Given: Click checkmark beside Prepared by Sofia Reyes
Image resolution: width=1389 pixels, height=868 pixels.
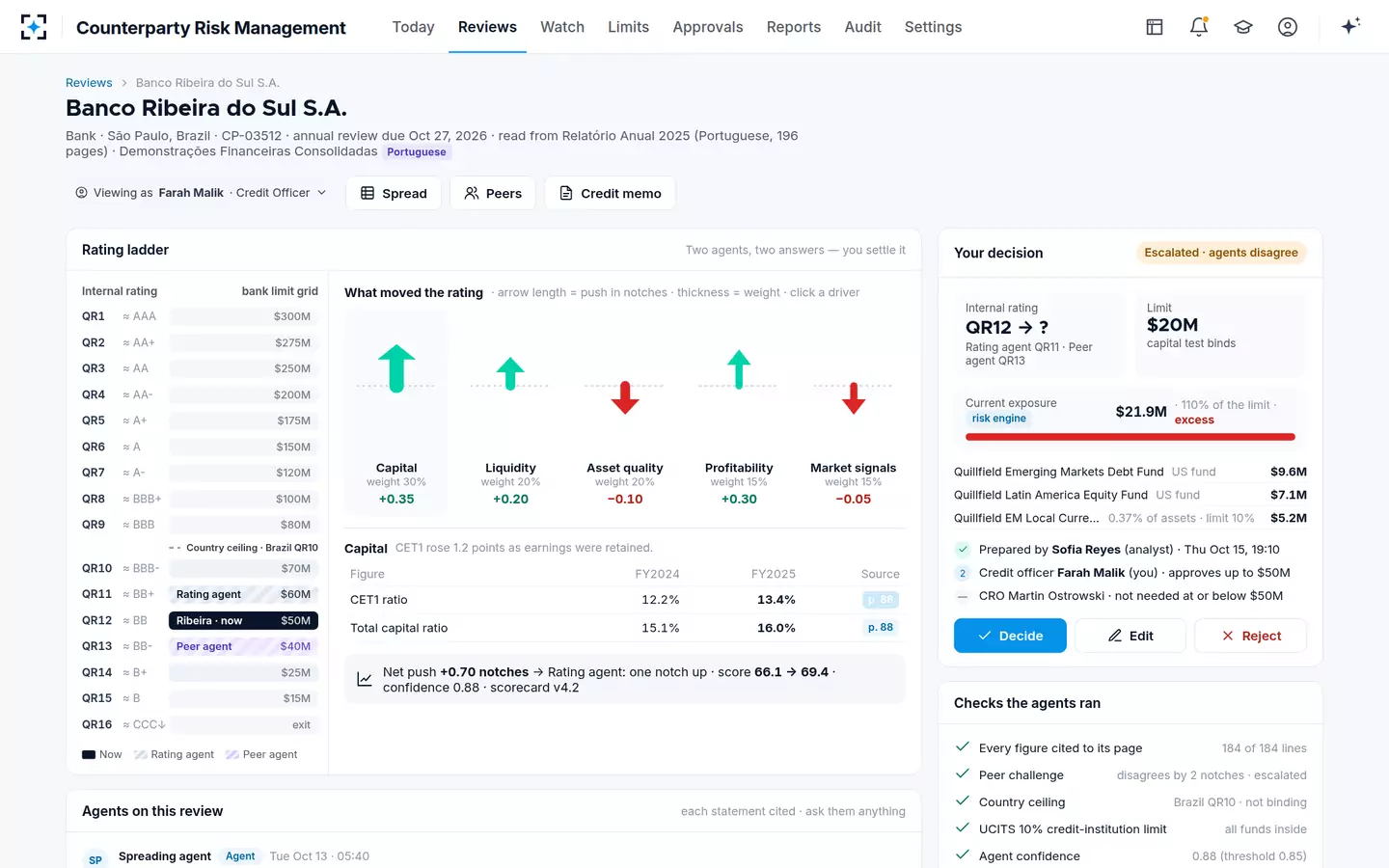Looking at the screenshot, I should [x=962, y=550].
